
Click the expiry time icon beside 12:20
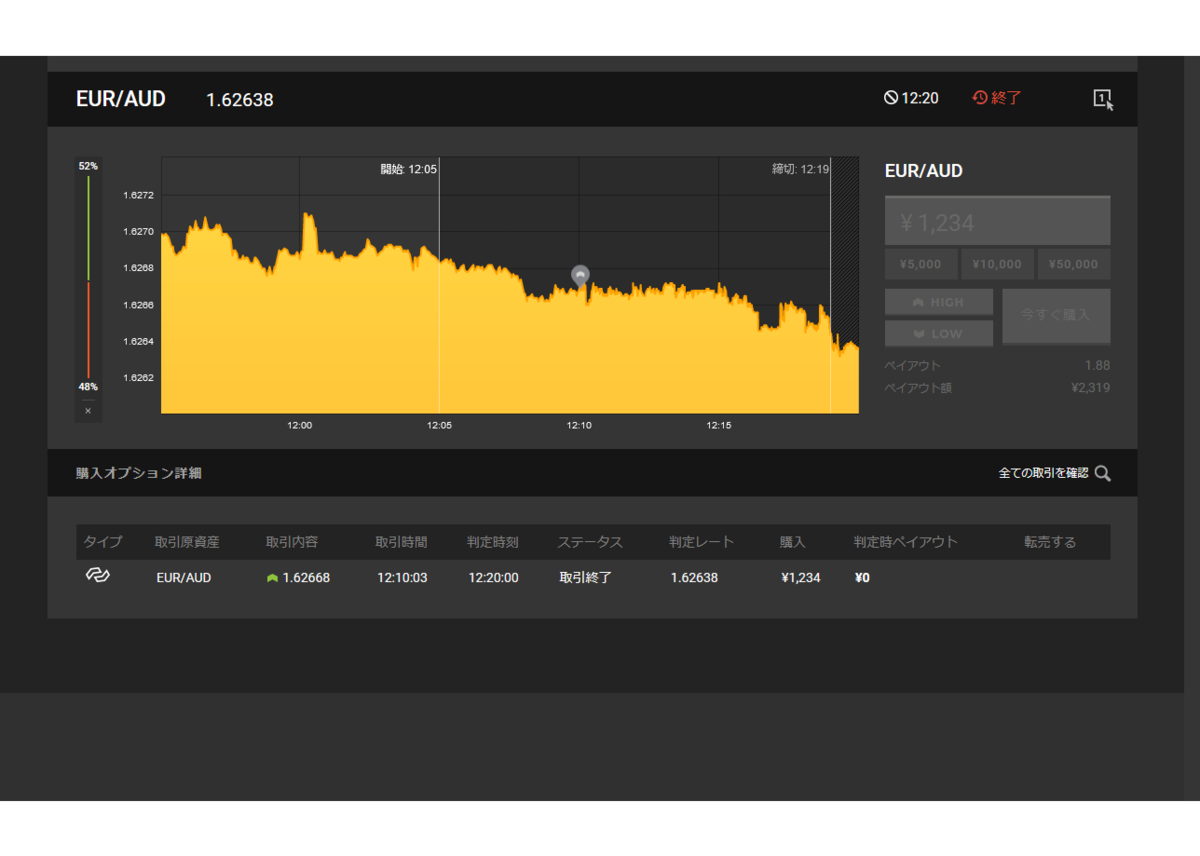(890, 98)
